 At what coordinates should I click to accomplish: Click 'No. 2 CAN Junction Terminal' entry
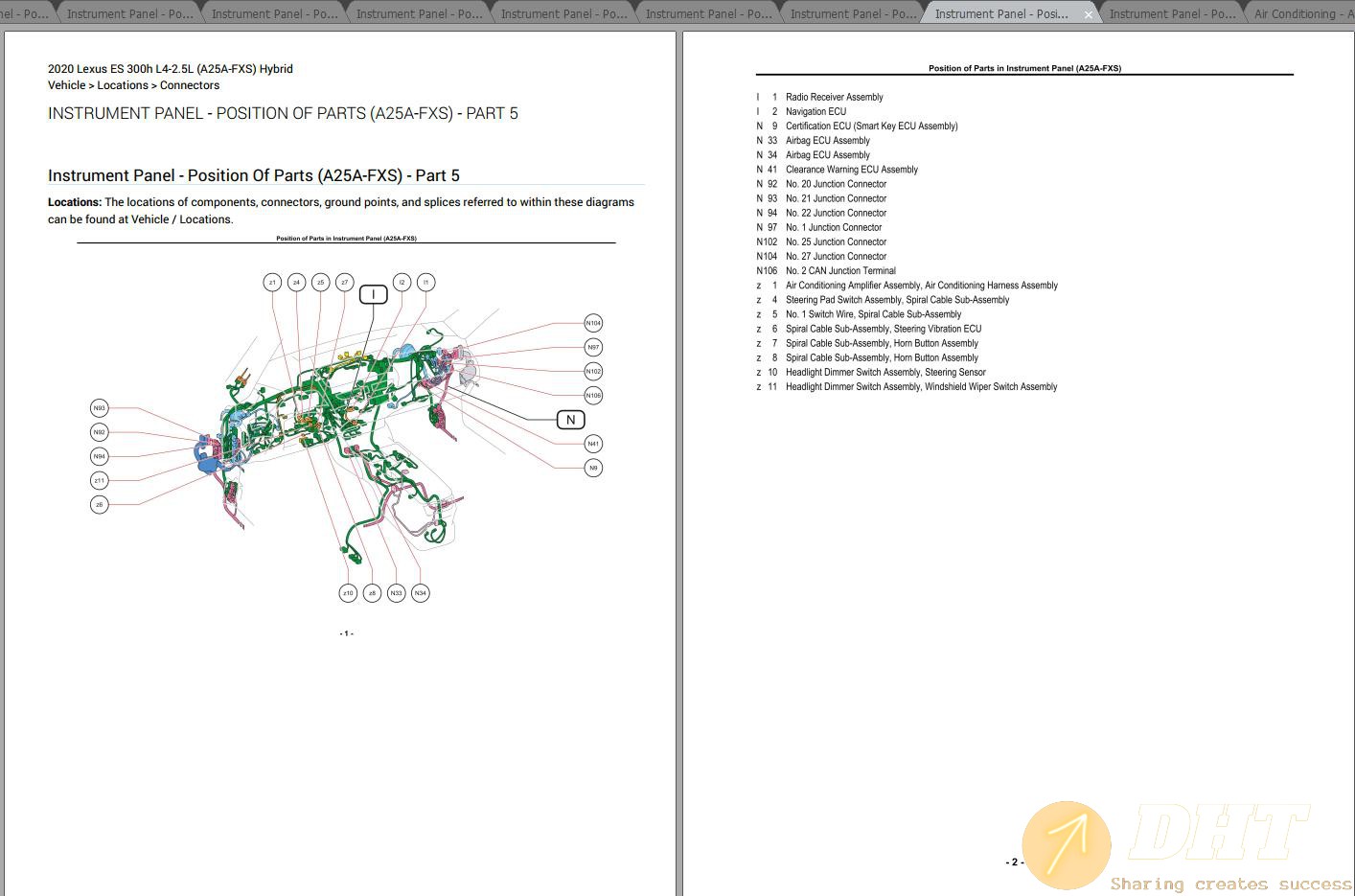pos(840,270)
